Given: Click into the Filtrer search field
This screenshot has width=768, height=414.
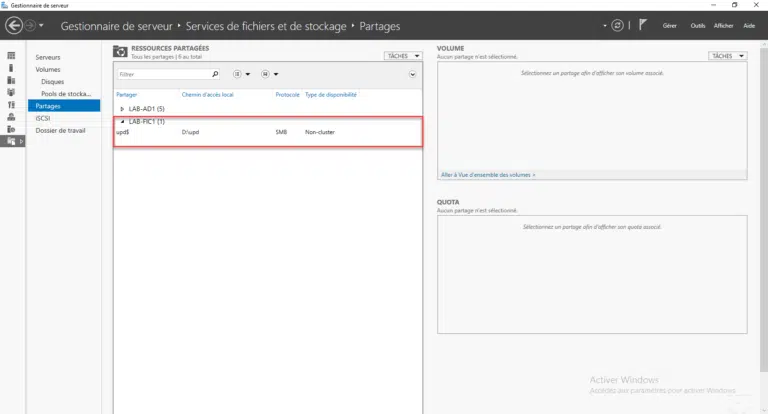Looking at the screenshot, I should tap(162, 74).
